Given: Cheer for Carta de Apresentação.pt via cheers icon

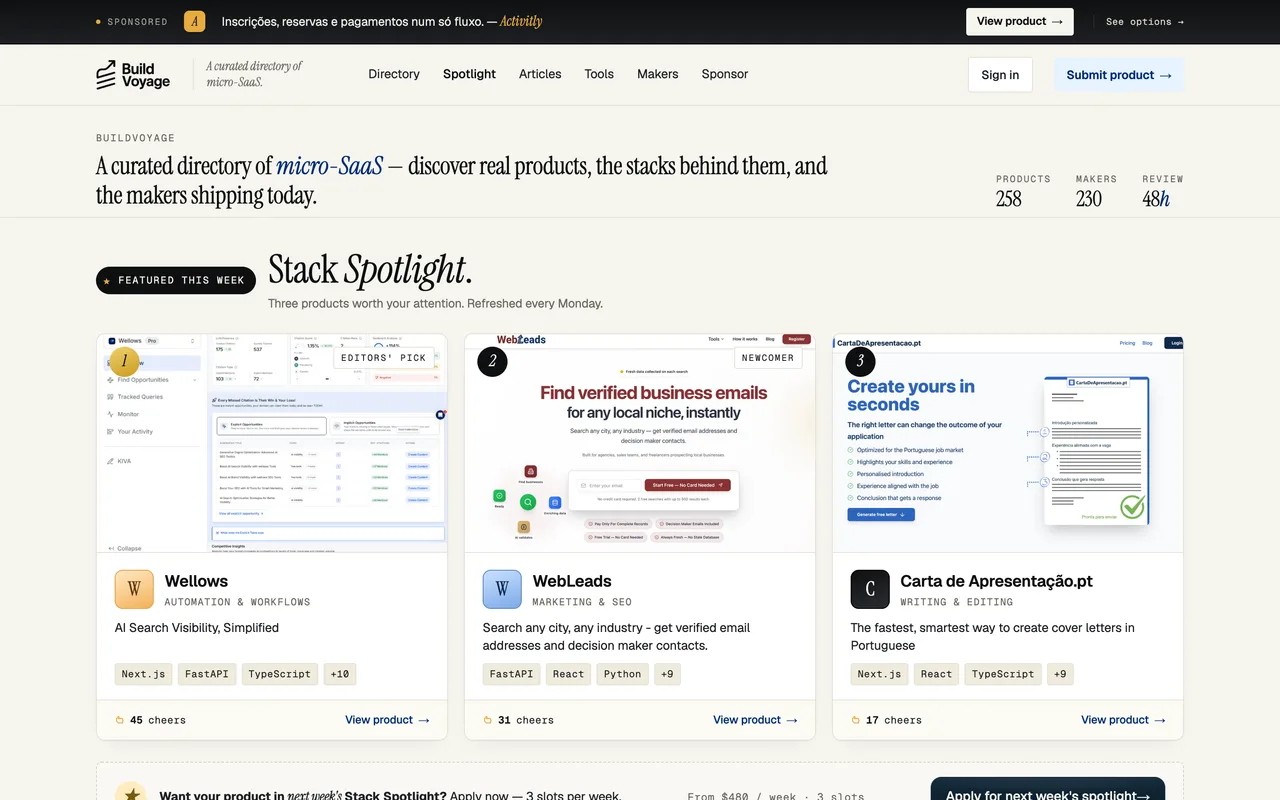Looking at the screenshot, I should (x=856, y=720).
